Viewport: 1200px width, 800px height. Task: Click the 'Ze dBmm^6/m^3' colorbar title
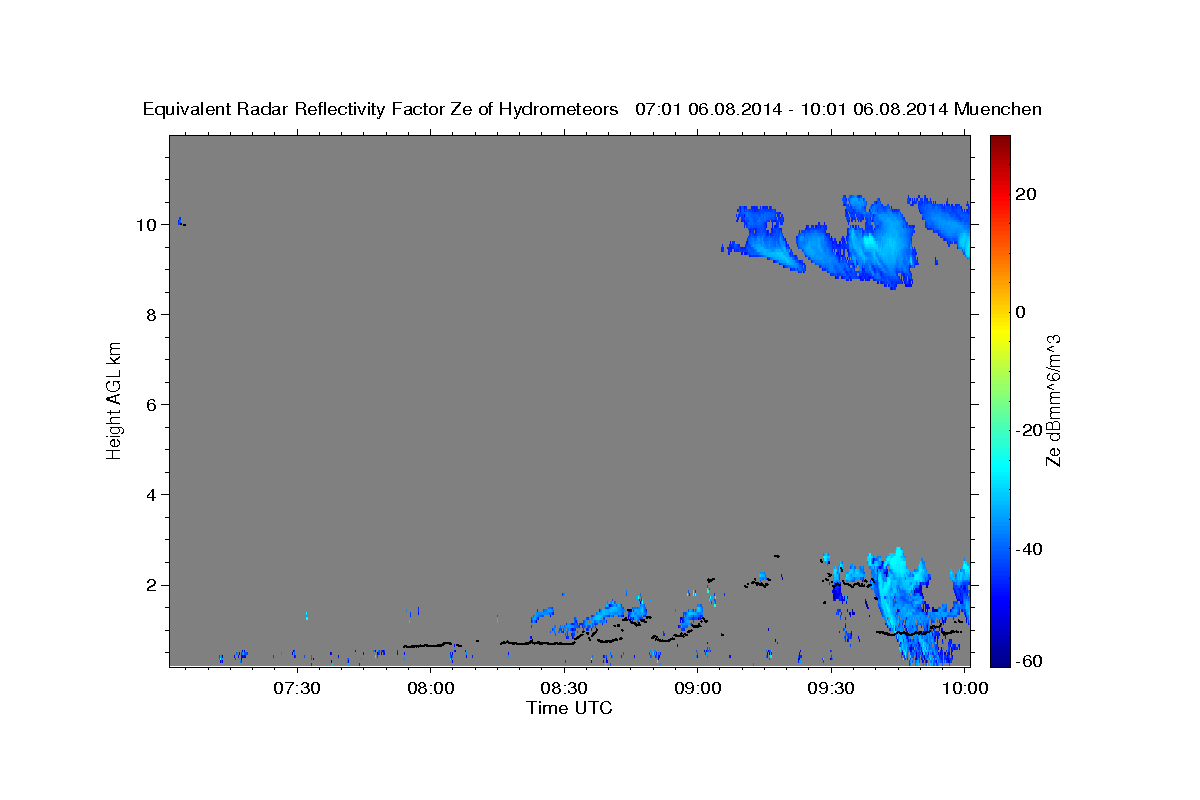tap(1053, 400)
